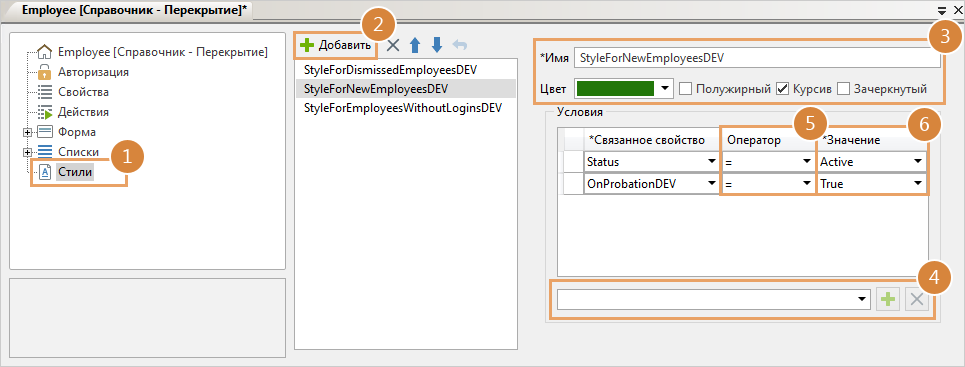Select StyleForDismissedEmployeesDEV in list
This screenshot has width=965, height=367.
pyautogui.click(x=391, y=70)
